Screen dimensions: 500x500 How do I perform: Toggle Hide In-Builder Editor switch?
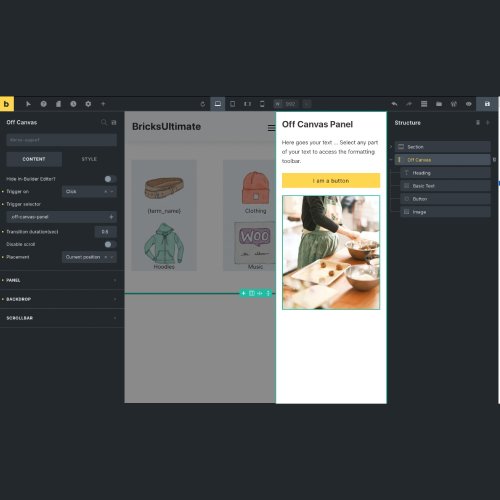[110, 179]
